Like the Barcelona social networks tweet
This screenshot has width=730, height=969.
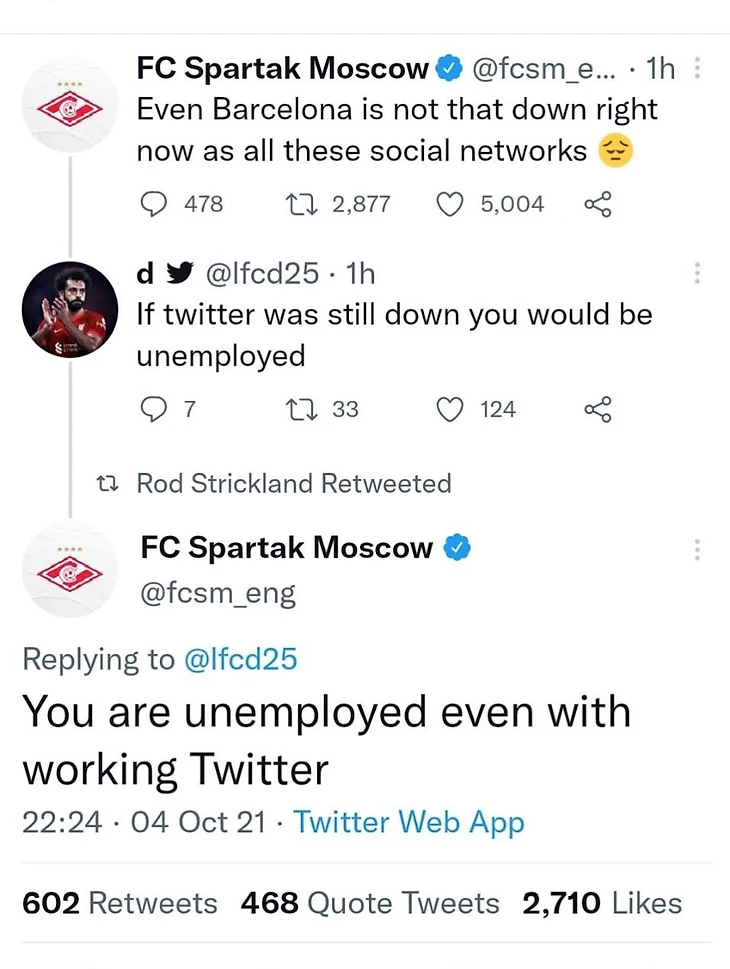(x=452, y=204)
